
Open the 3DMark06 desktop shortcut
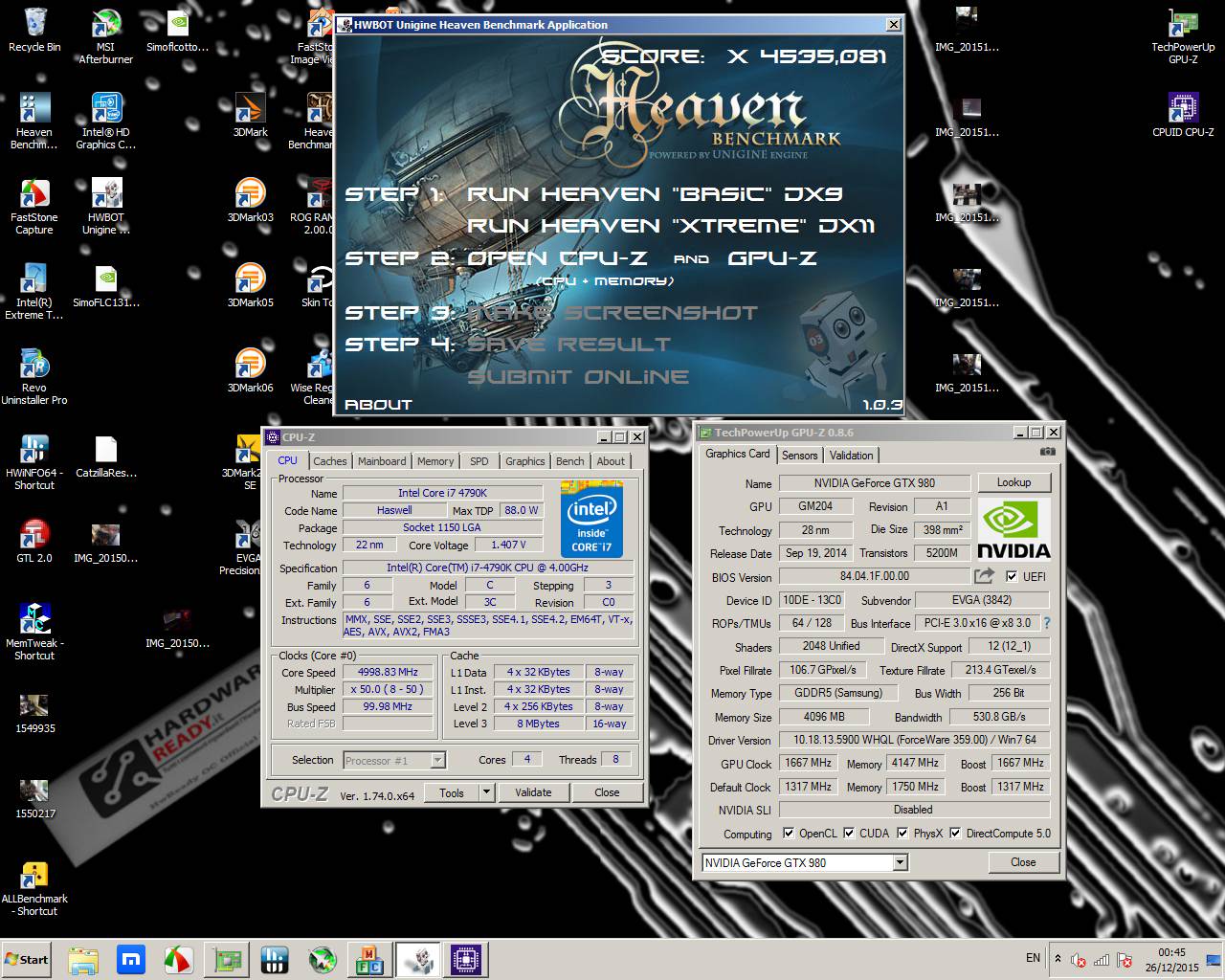250,370
